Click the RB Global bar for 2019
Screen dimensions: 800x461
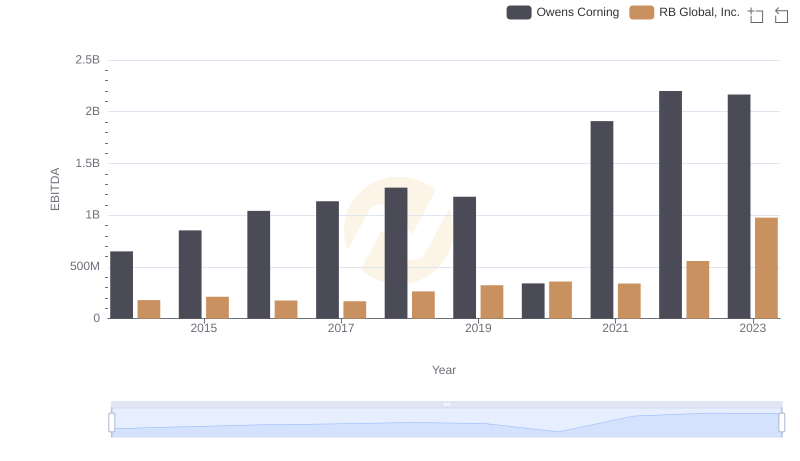coord(492,302)
